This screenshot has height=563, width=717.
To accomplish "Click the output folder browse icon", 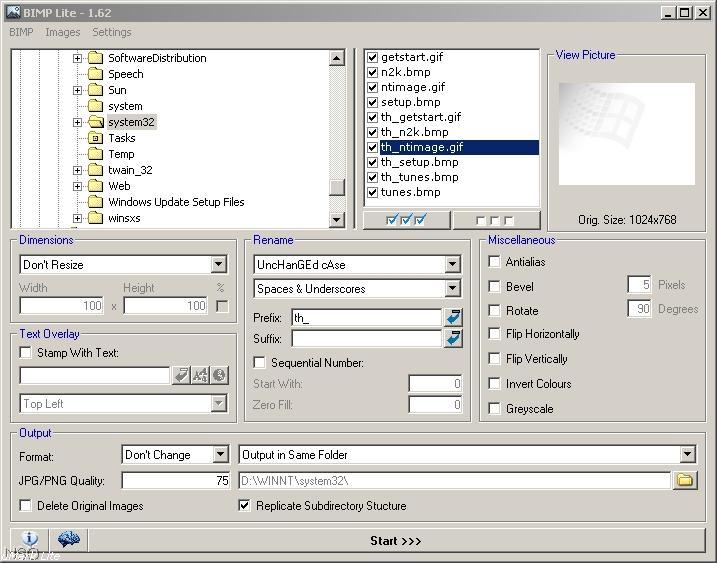I will tap(684, 481).
